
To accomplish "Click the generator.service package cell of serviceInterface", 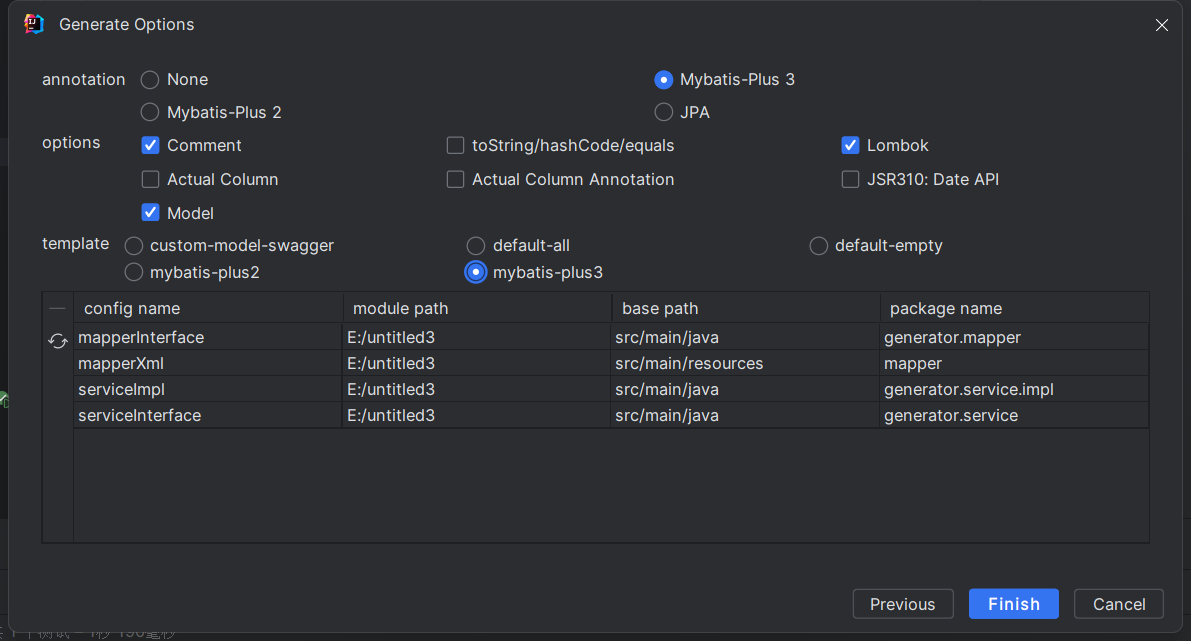I will click(x=1014, y=415).
